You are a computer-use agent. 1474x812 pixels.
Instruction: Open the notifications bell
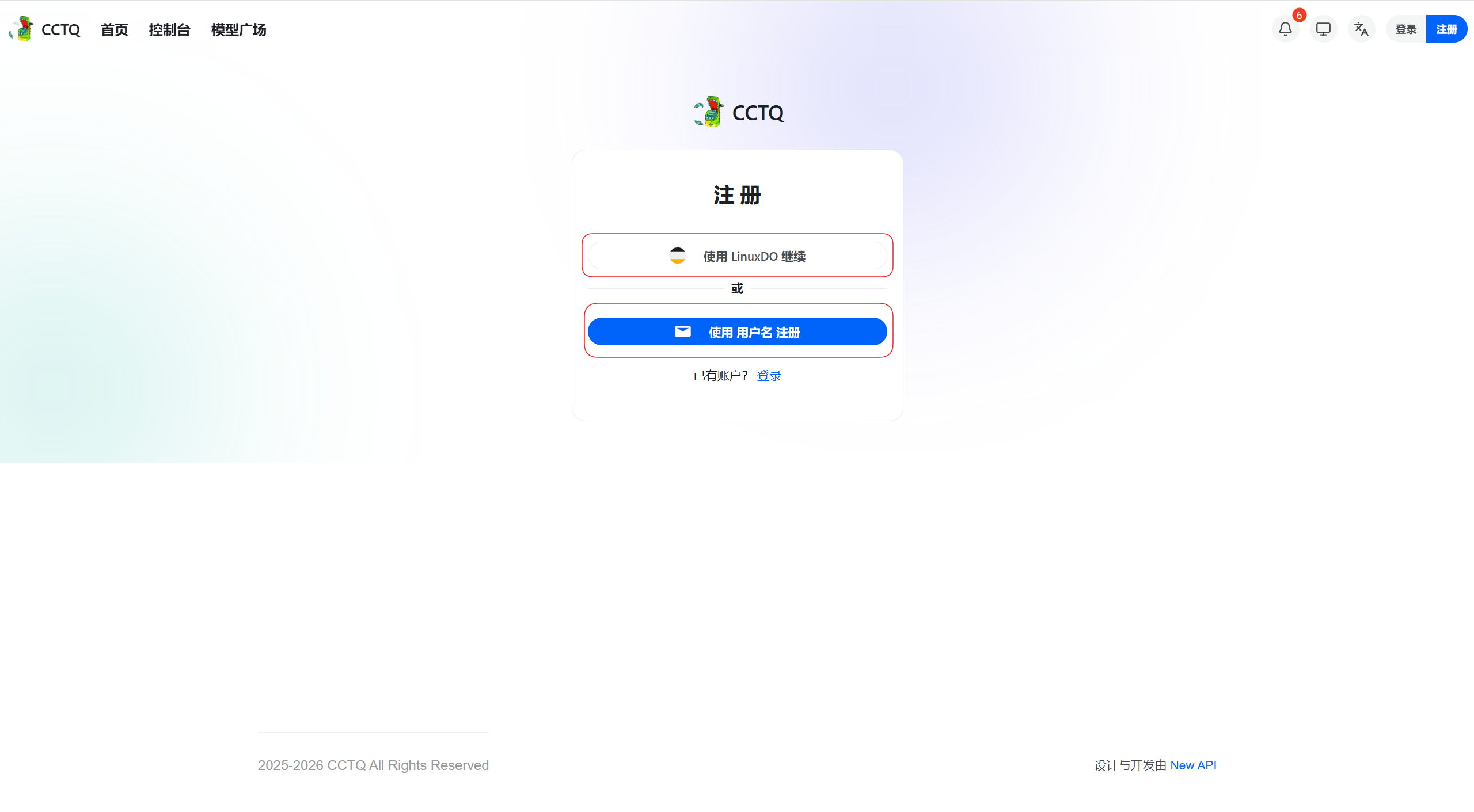click(1285, 29)
